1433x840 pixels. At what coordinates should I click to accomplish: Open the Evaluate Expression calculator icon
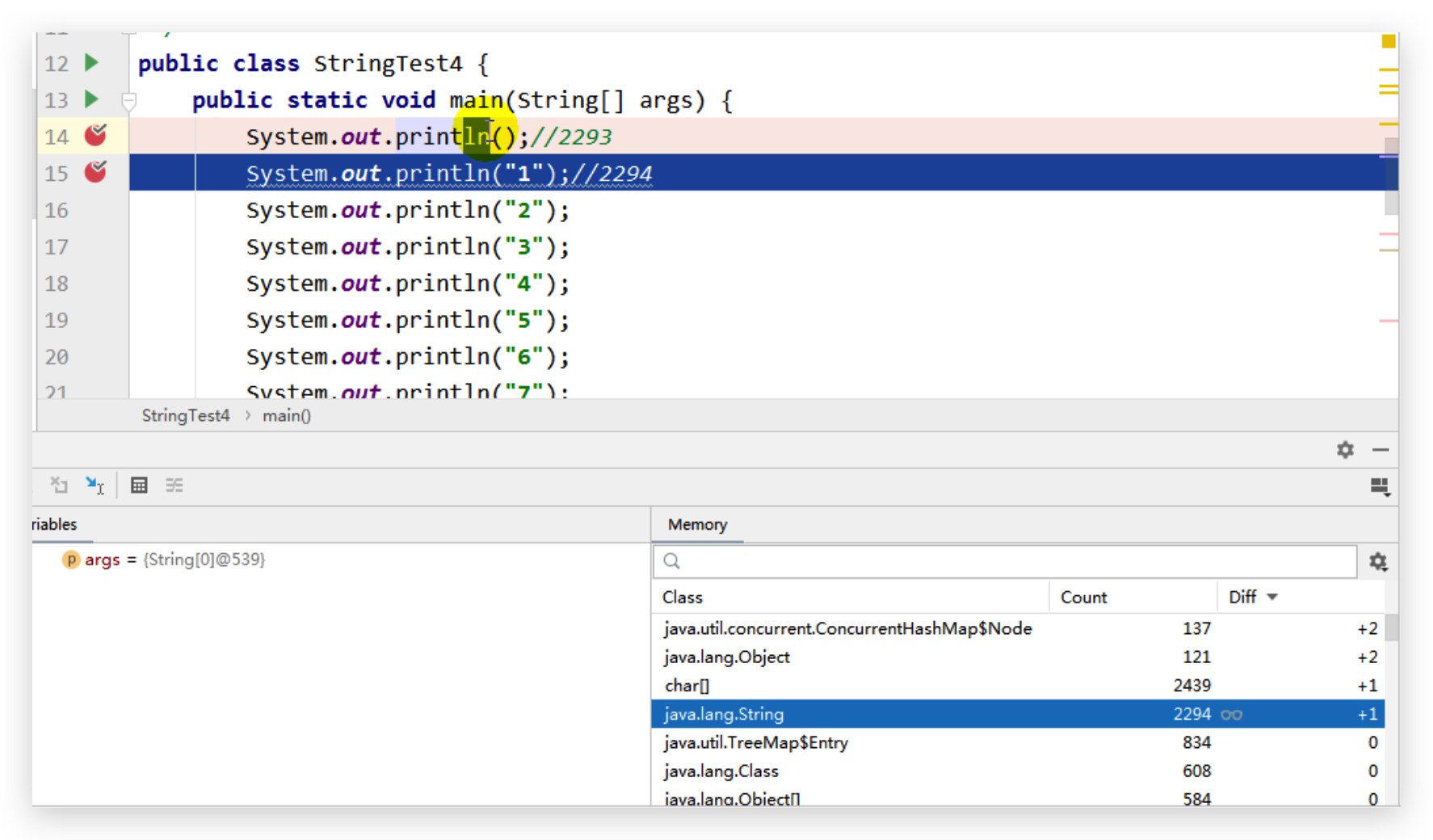(139, 485)
